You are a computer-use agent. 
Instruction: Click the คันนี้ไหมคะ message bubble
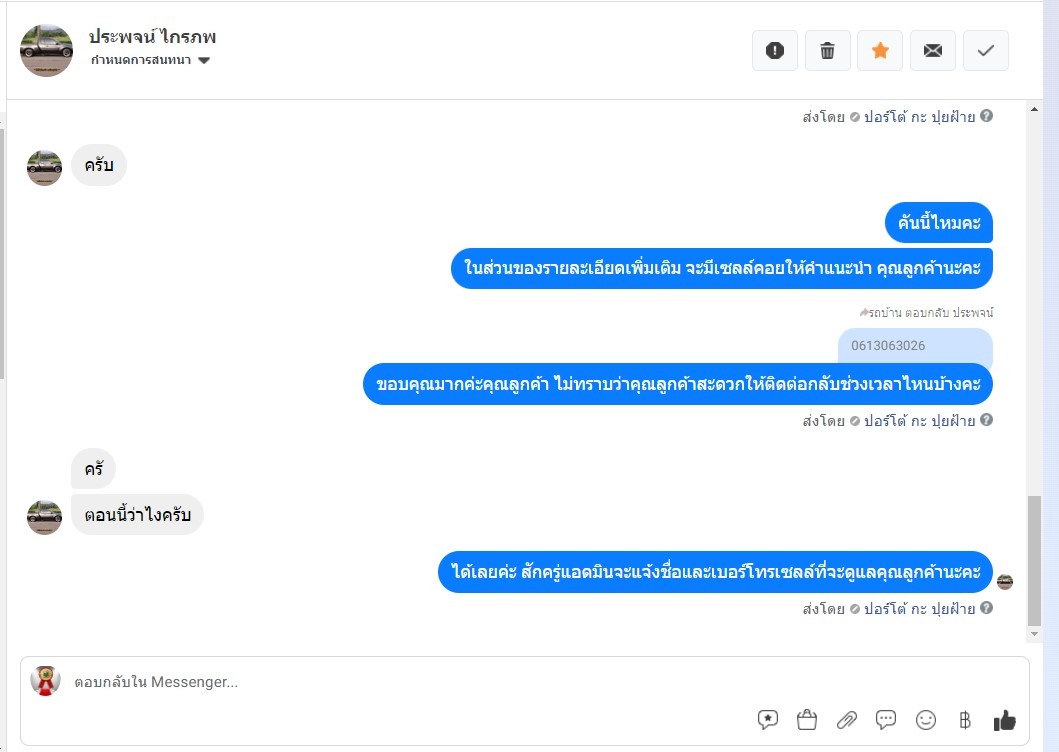(x=939, y=222)
